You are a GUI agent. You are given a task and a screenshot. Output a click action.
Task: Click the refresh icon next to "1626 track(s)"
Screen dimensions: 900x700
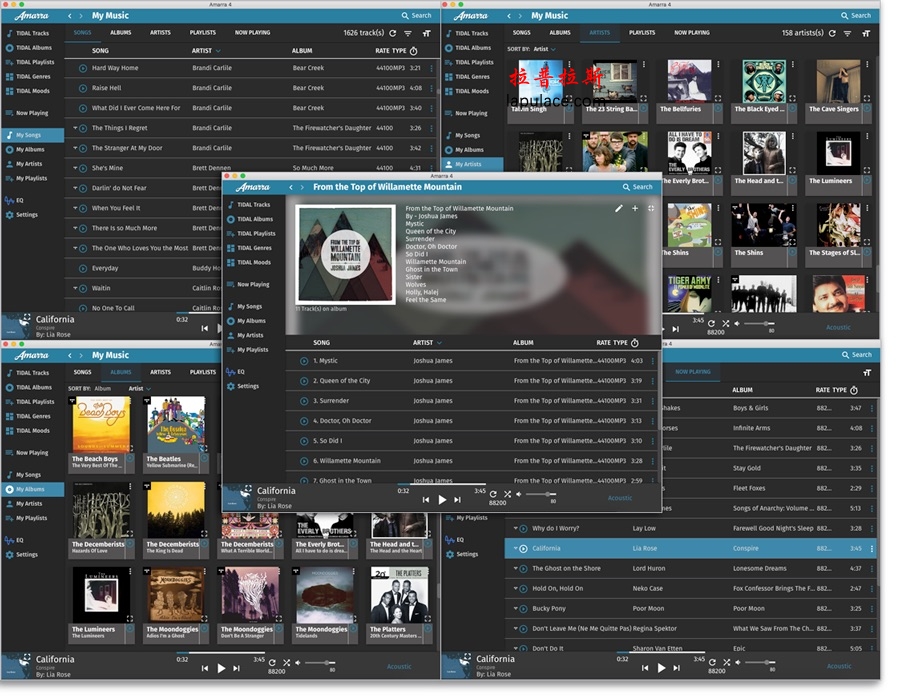tap(392, 33)
